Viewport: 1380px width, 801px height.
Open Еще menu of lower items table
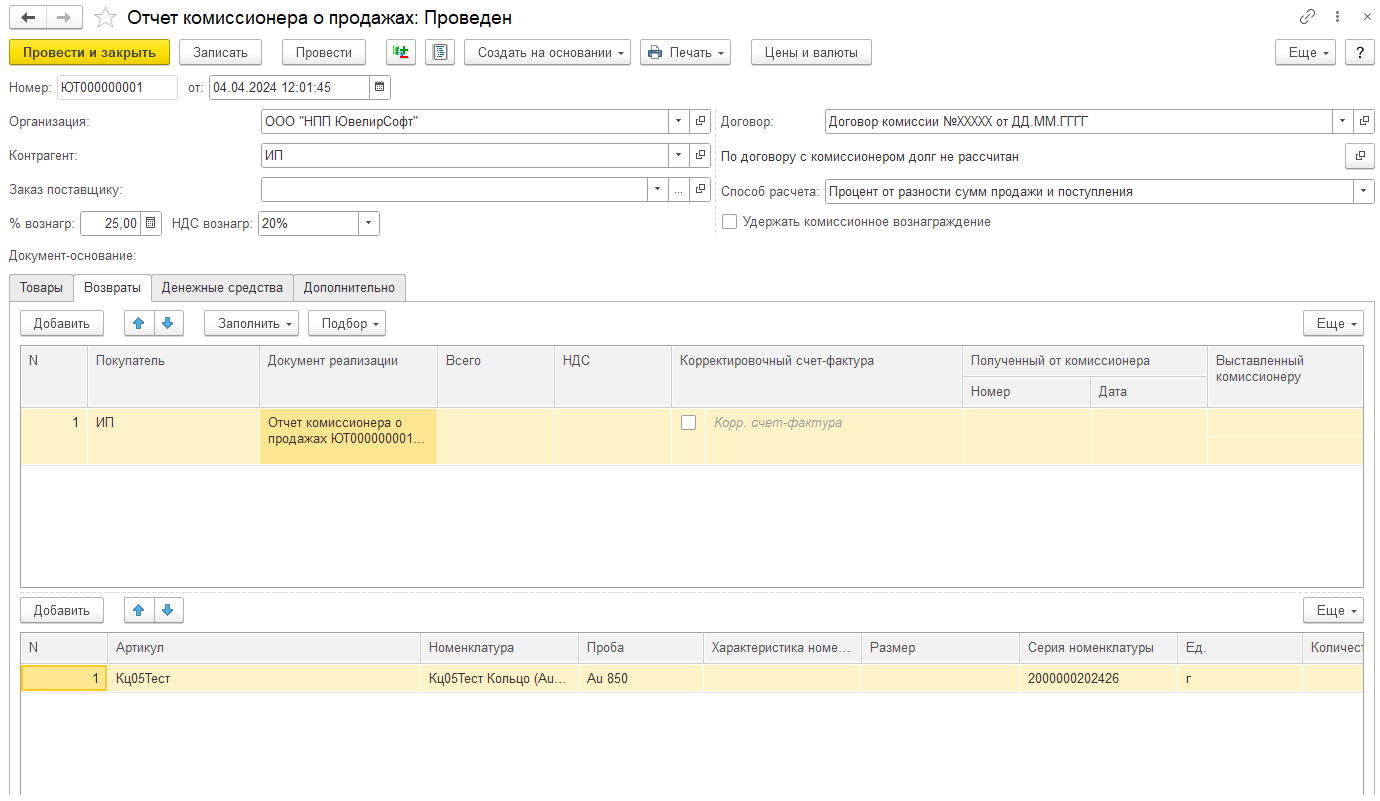[1333, 610]
